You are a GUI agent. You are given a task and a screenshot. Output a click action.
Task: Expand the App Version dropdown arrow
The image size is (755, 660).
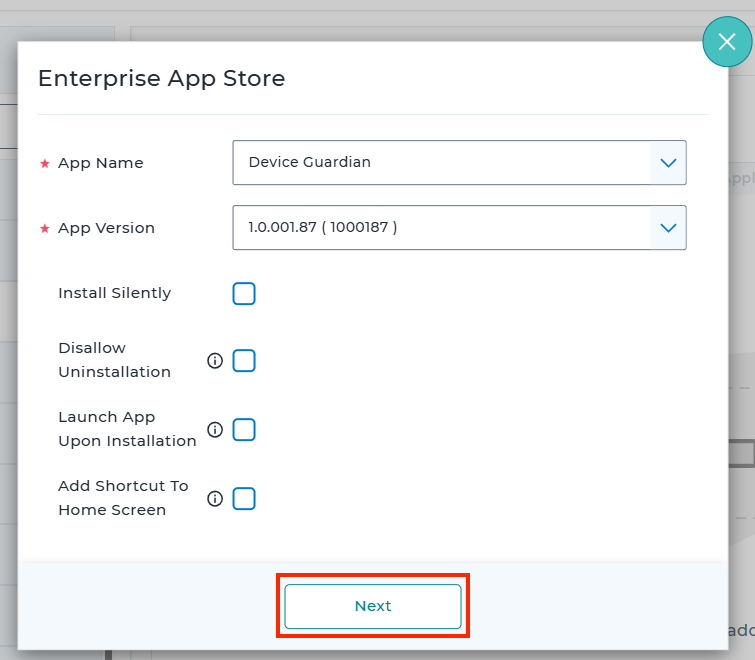(x=668, y=228)
